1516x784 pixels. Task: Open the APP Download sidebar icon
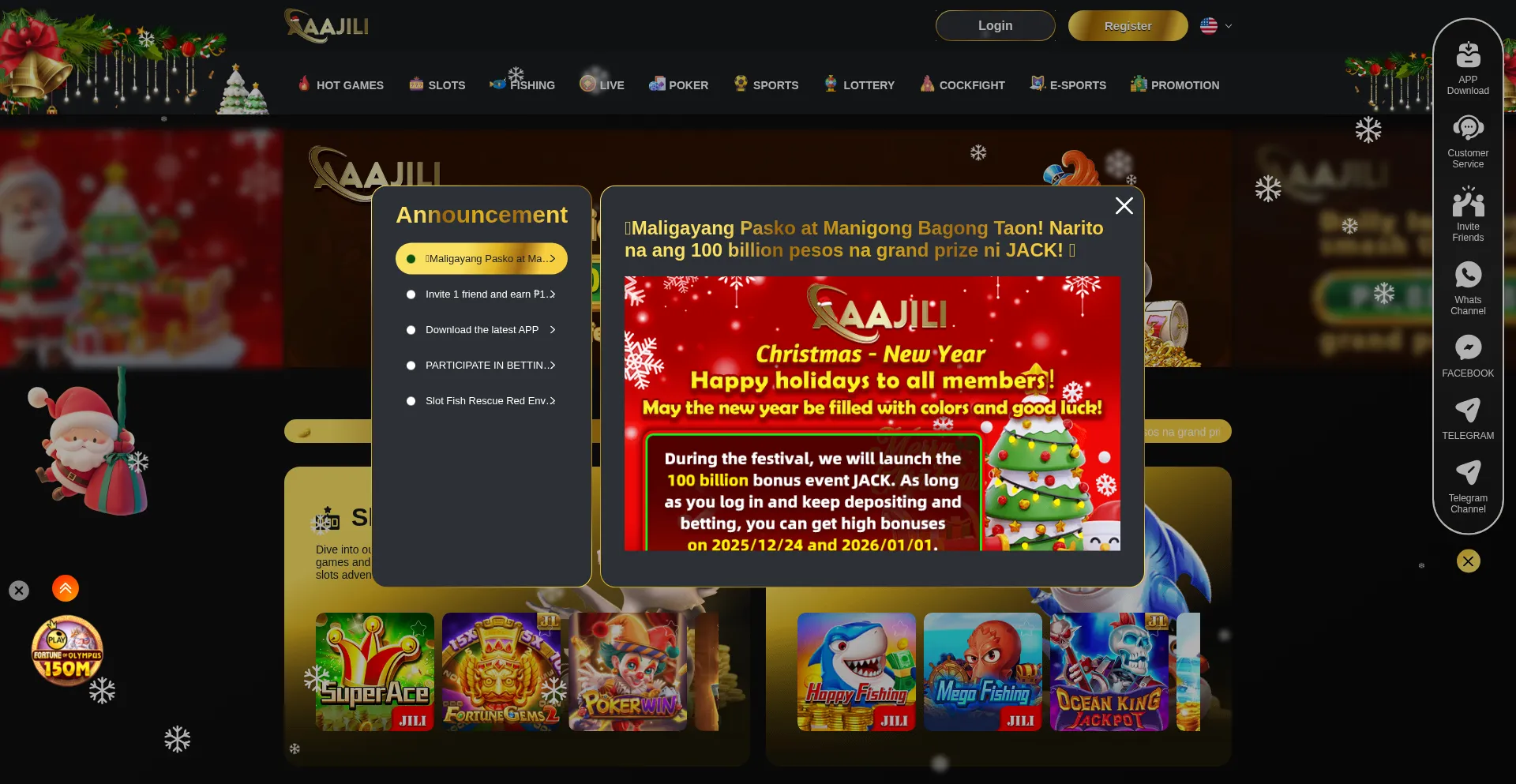[1468, 55]
